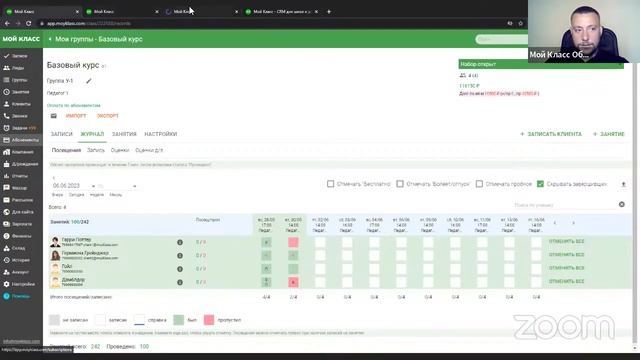Click the upload icon right of the checkboxes

[623, 184]
